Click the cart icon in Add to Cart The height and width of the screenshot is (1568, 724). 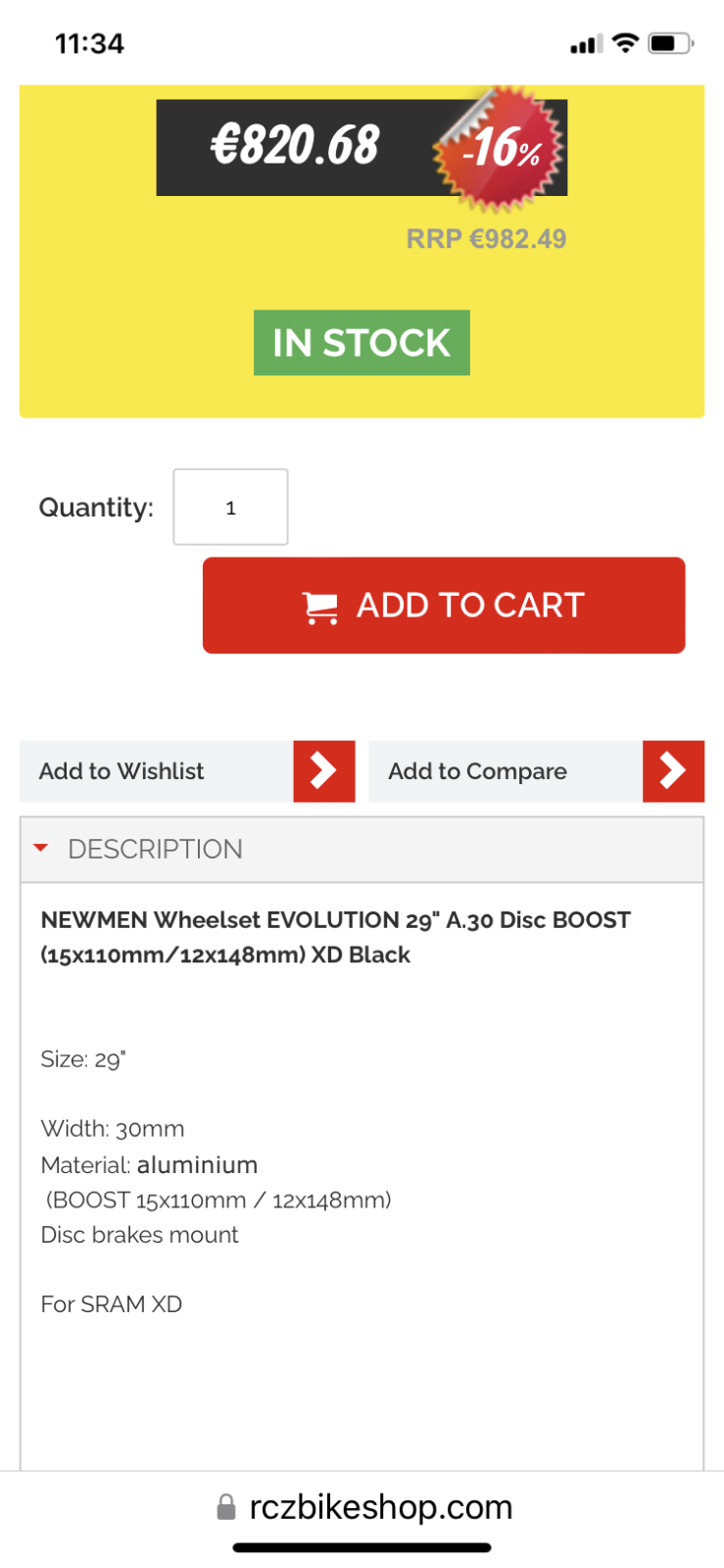pyautogui.click(x=320, y=607)
